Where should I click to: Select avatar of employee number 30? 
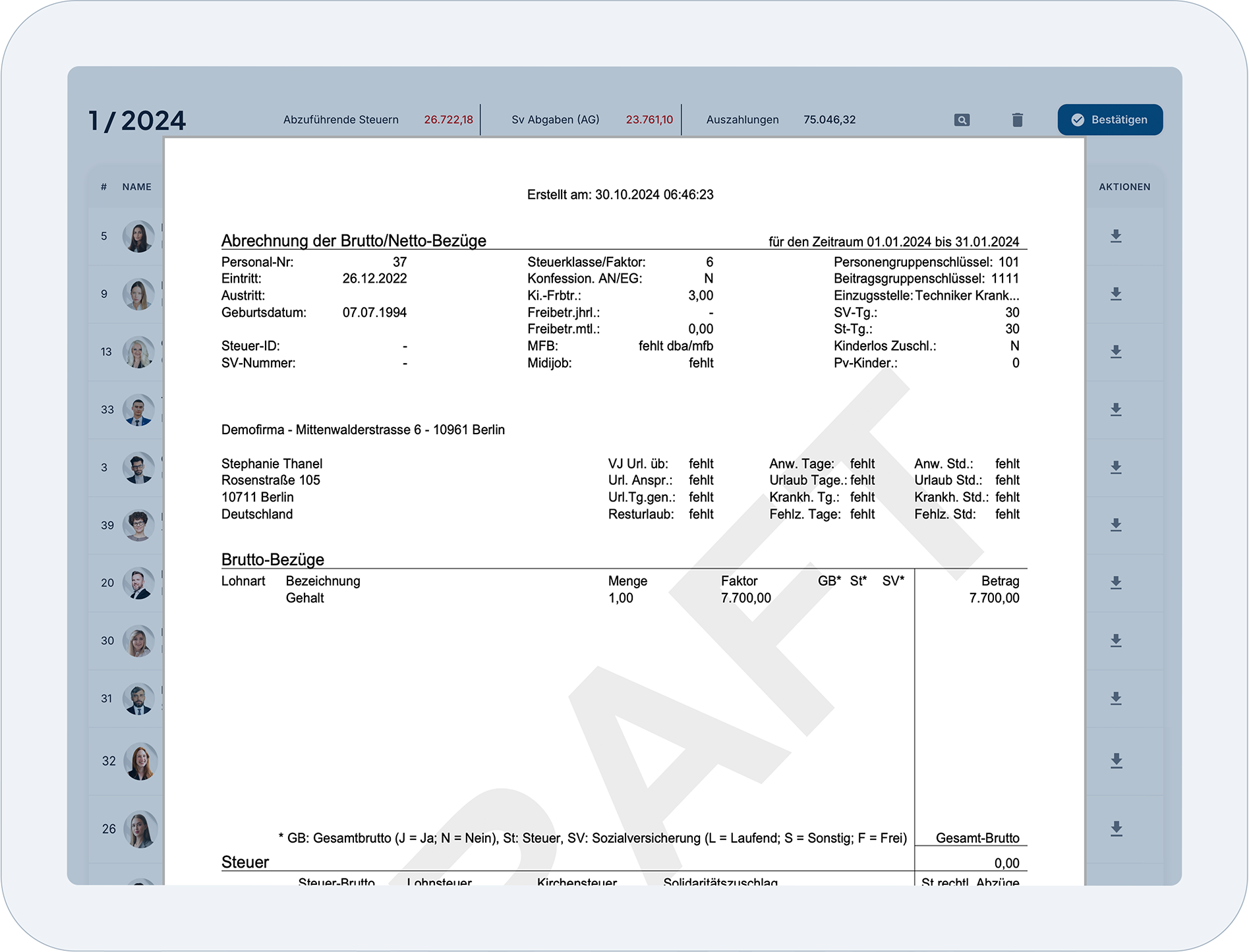click(x=138, y=641)
